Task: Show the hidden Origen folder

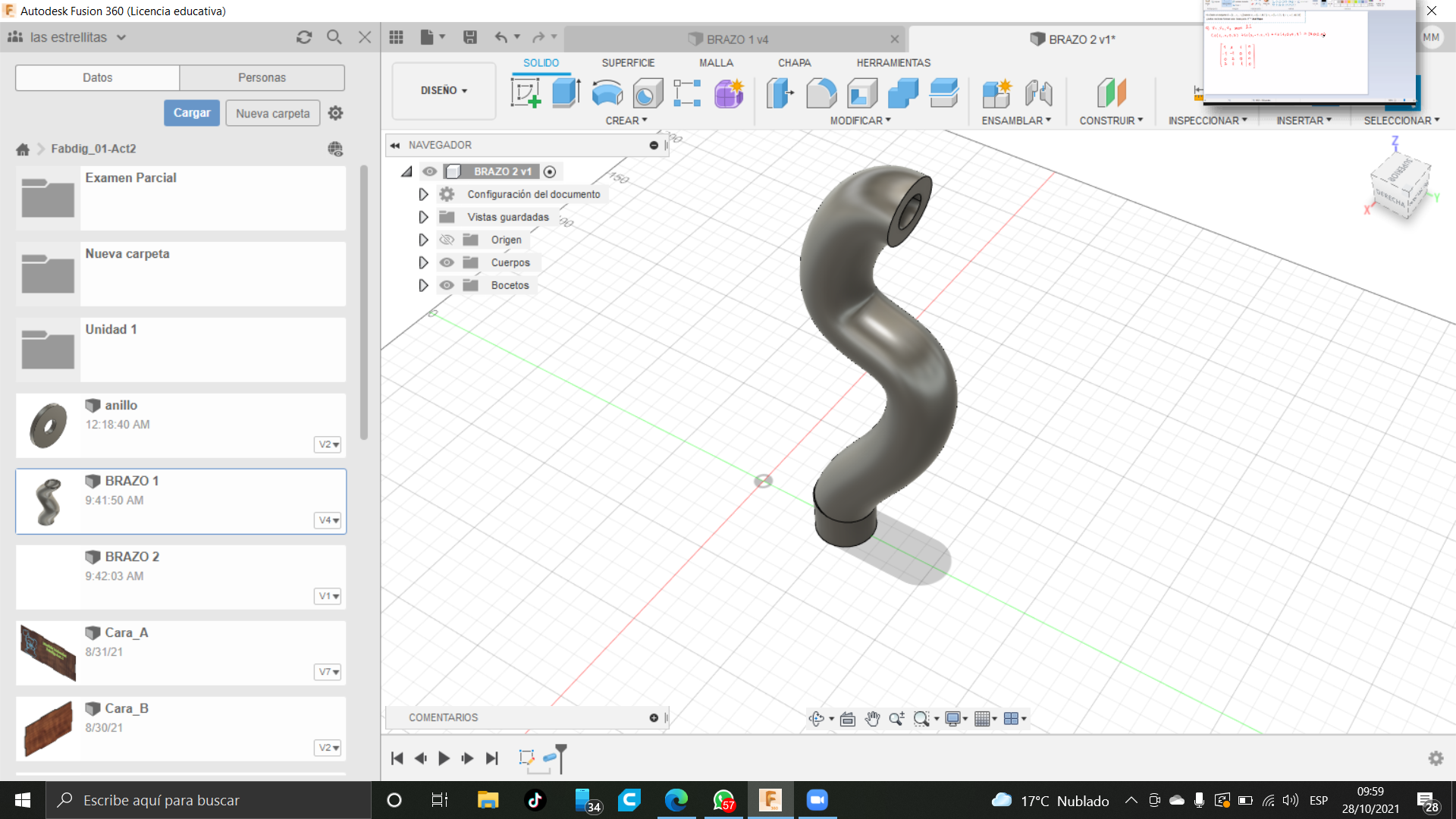Action: tap(447, 240)
